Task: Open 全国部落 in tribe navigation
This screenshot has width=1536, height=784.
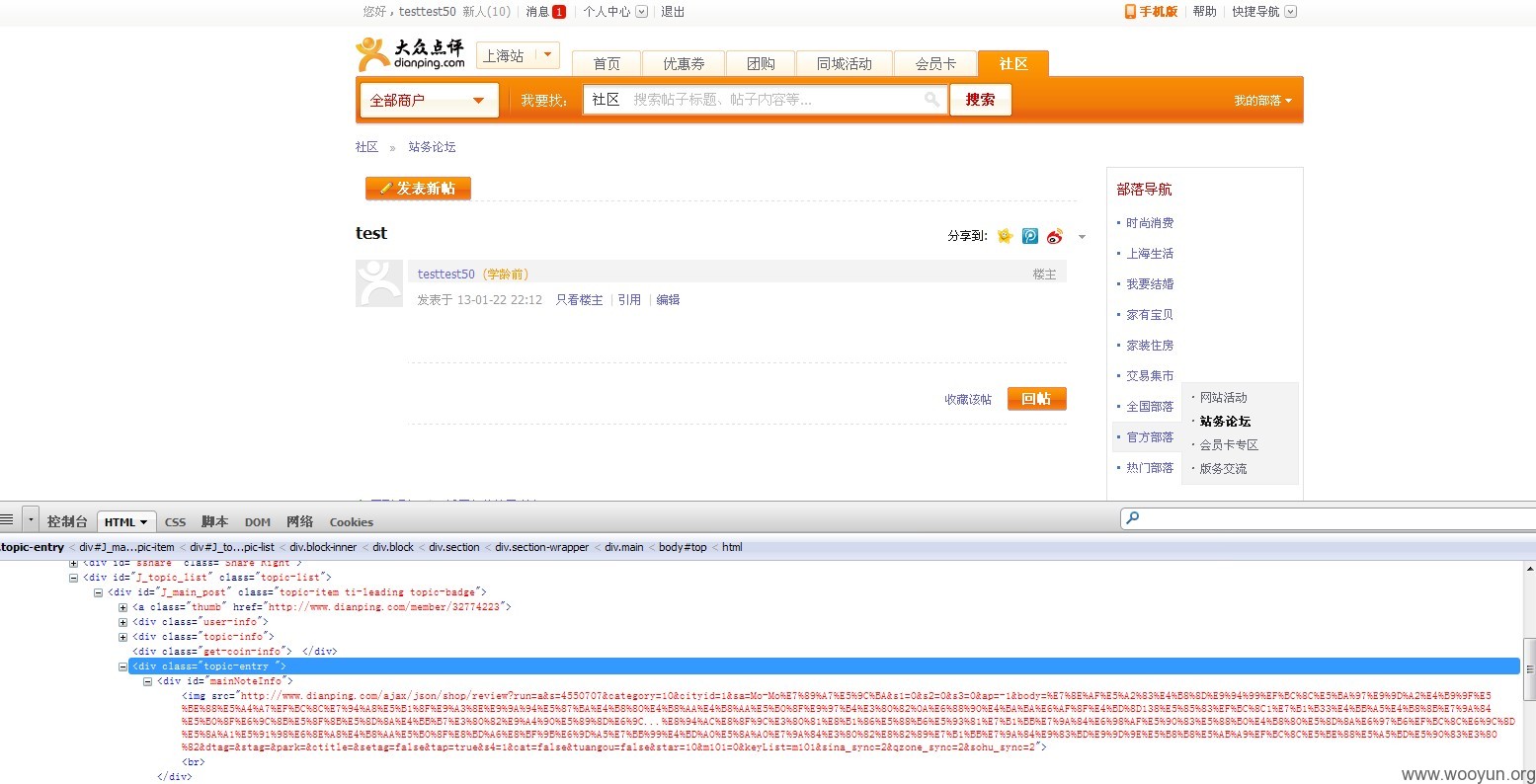Action: pyautogui.click(x=1150, y=407)
